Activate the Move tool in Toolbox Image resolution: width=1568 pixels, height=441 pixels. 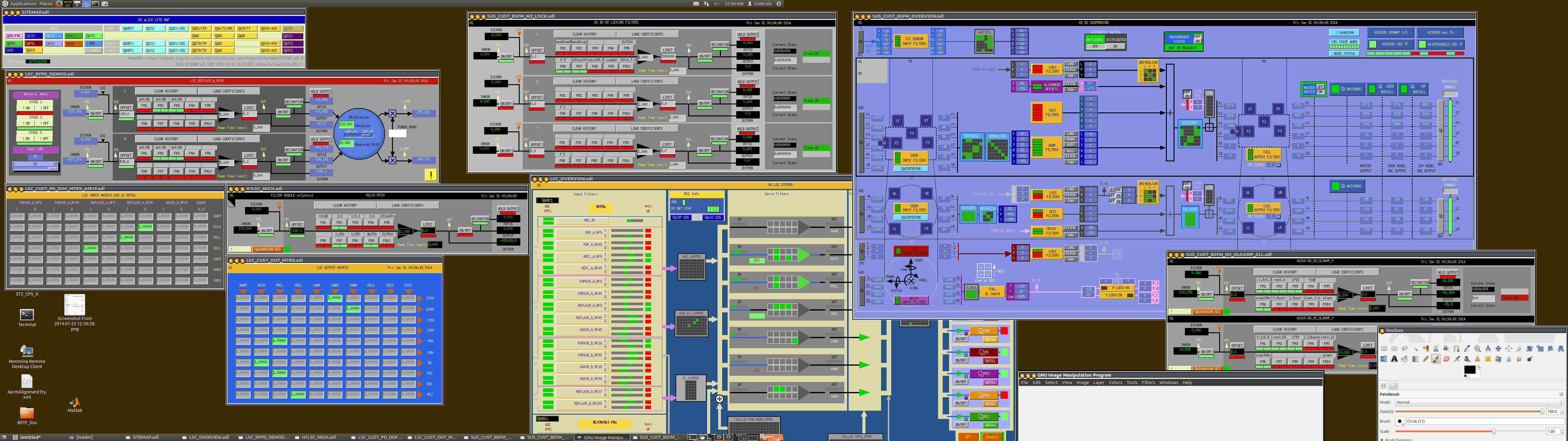pos(1498,349)
